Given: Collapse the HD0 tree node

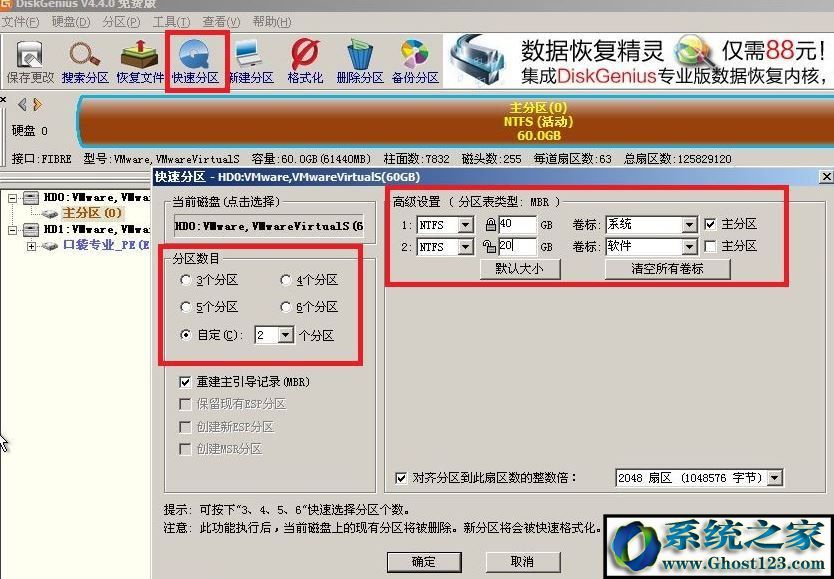Looking at the screenshot, I should pyautogui.click(x=13, y=198).
